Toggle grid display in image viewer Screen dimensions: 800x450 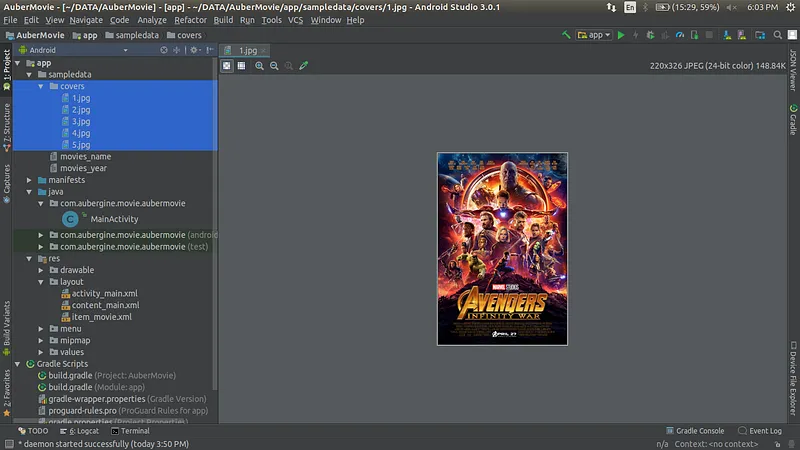click(241, 65)
